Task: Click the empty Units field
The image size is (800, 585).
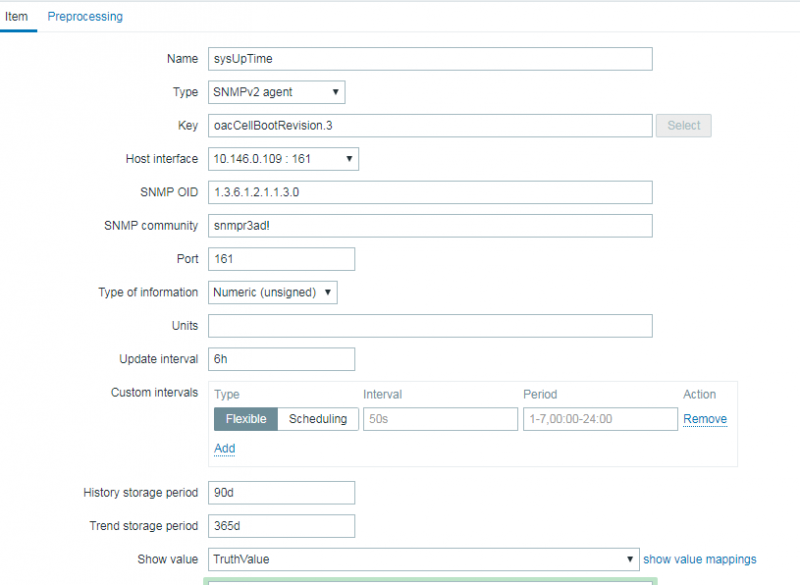Action: click(x=430, y=326)
